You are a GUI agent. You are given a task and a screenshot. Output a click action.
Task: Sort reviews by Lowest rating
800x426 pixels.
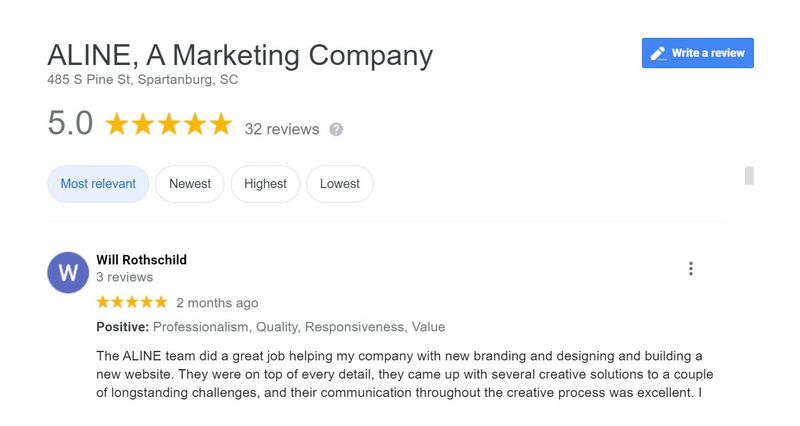(x=340, y=184)
